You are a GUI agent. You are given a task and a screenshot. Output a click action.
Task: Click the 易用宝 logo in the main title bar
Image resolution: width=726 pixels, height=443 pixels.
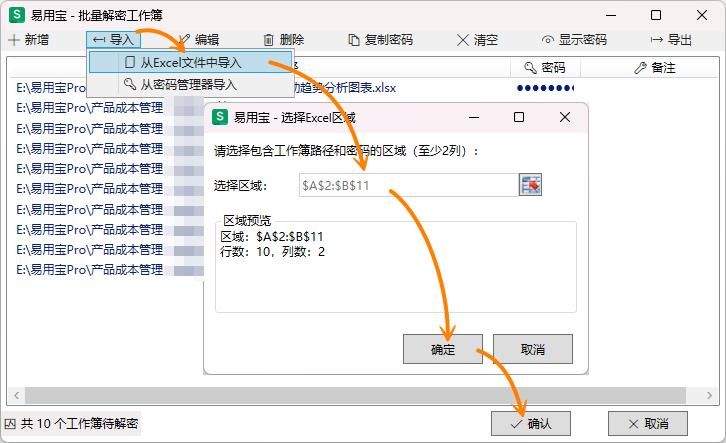tap(17, 15)
